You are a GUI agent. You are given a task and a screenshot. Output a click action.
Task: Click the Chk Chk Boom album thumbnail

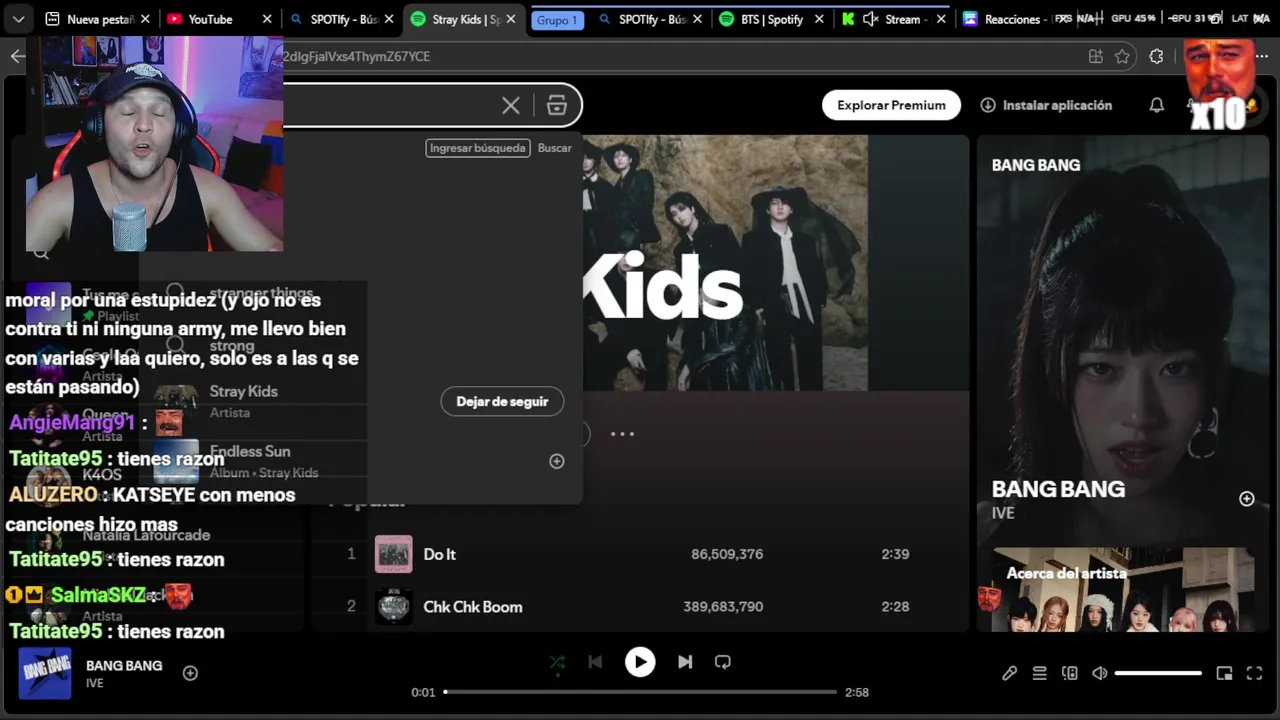(x=393, y=607)
